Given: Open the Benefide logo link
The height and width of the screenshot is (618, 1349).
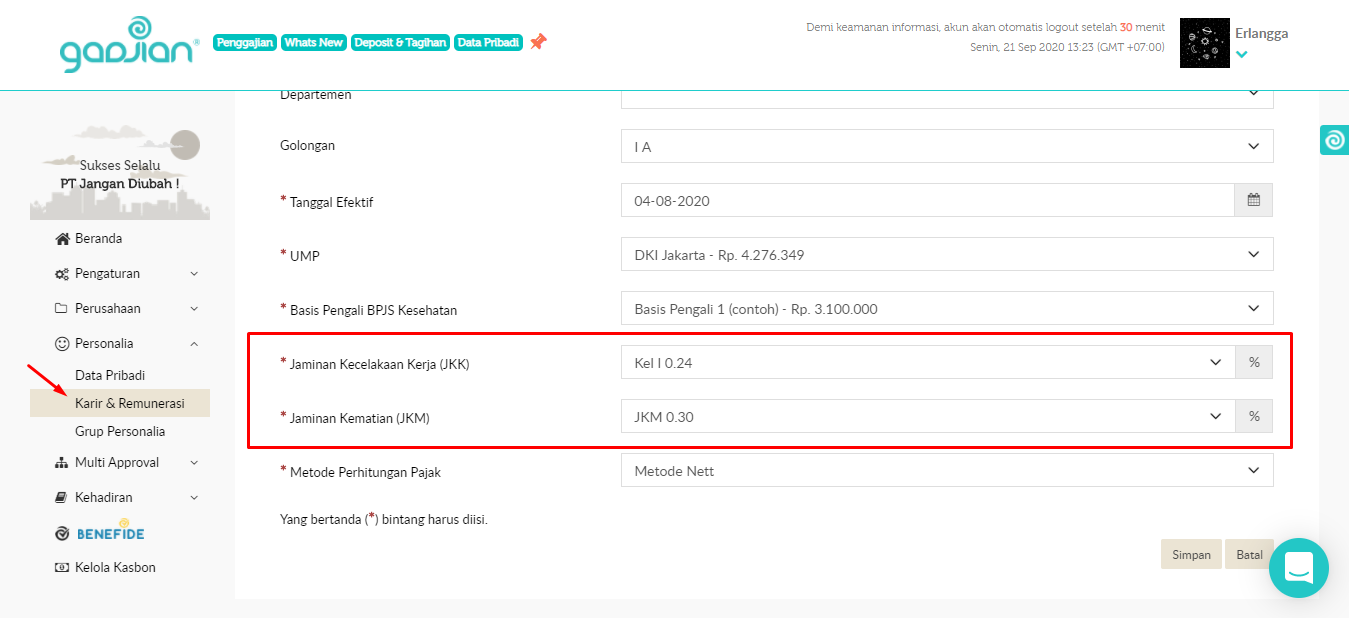Looking at the screenshot, I should tap(100, 531).
